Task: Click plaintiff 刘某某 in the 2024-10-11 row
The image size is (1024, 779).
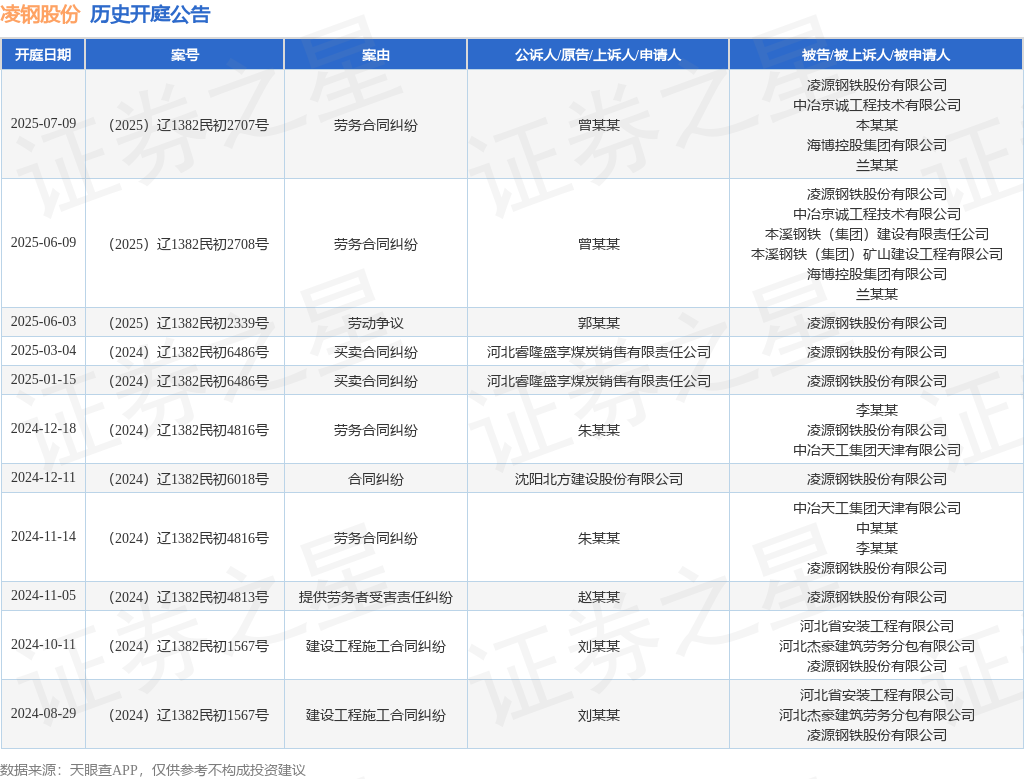Action: point(598,646)
